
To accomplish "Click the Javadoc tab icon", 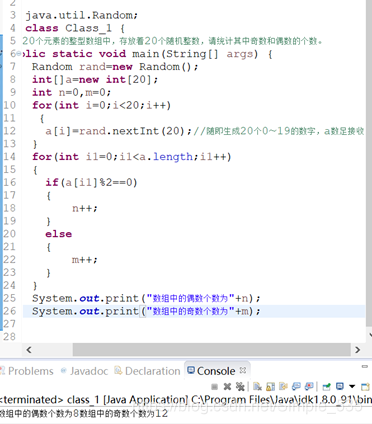I will (64, 370).
